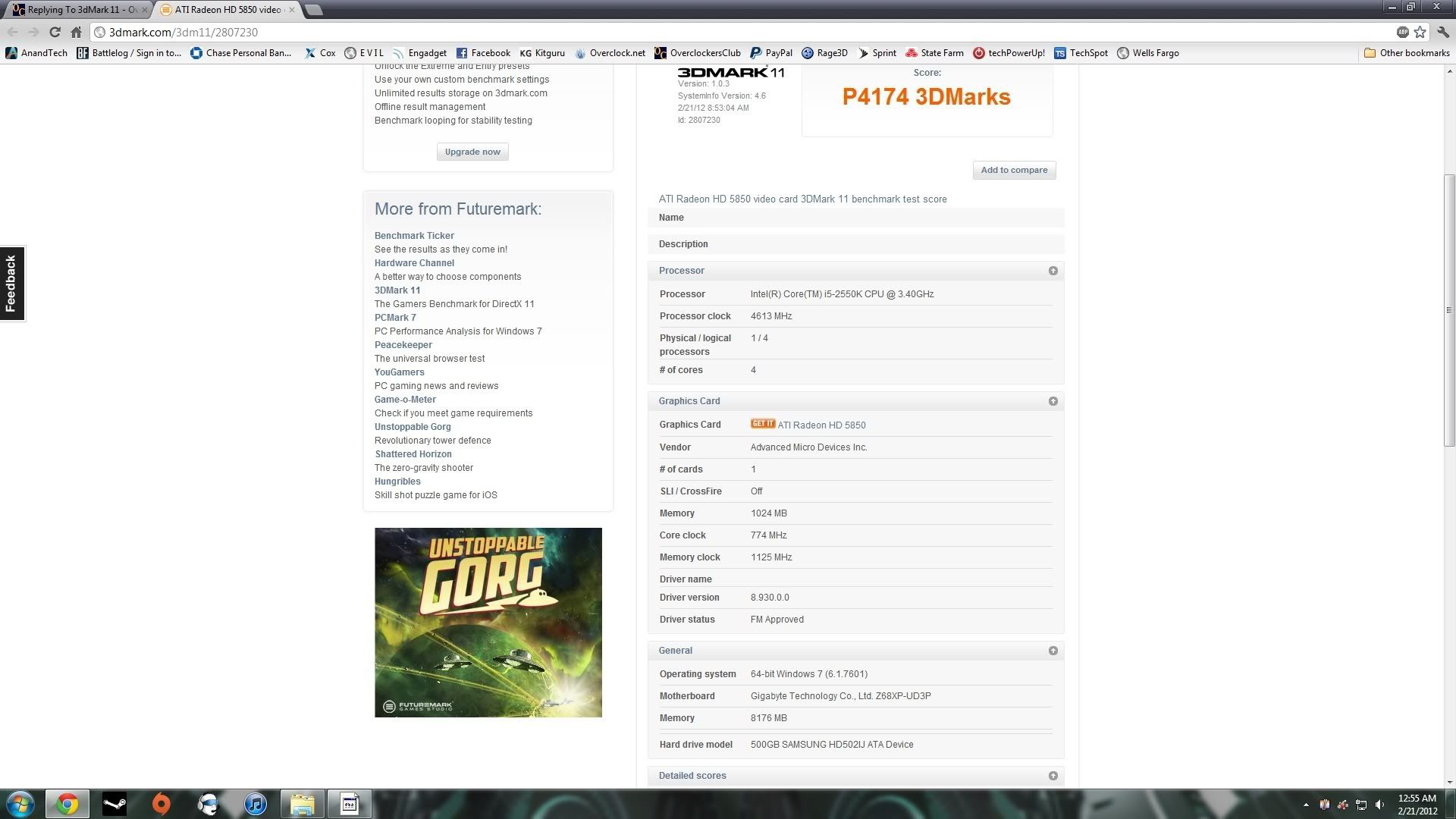Image resolution: width=1456 pixels, height=819 pixels.
Task: Open iTunes from the taskbar
Action: pos(256,804)
